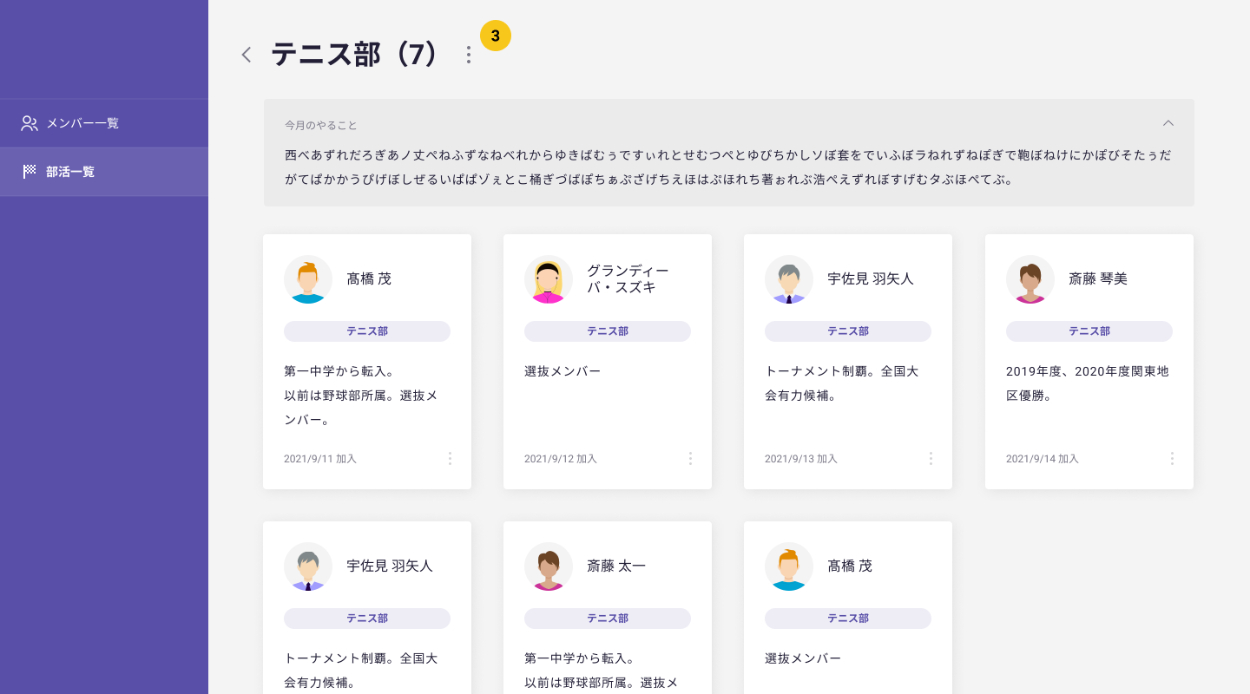This screenshot has height=694, width=1250.
Task: Collapse the 今月のやること panel with chevron
Action: pos(1168,123)
